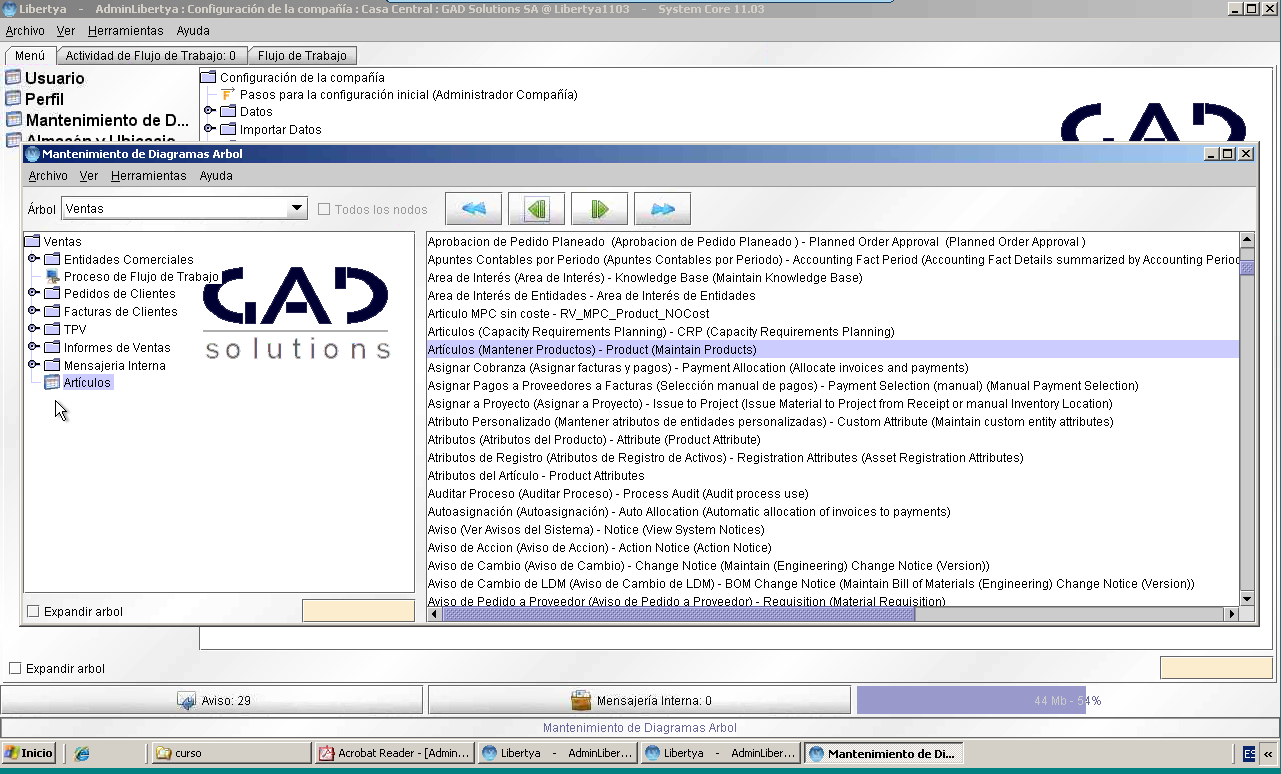The height and width of the screenshot is (774, 1281).
Task: Click the language indicator in system tray
Action: 1250,753
